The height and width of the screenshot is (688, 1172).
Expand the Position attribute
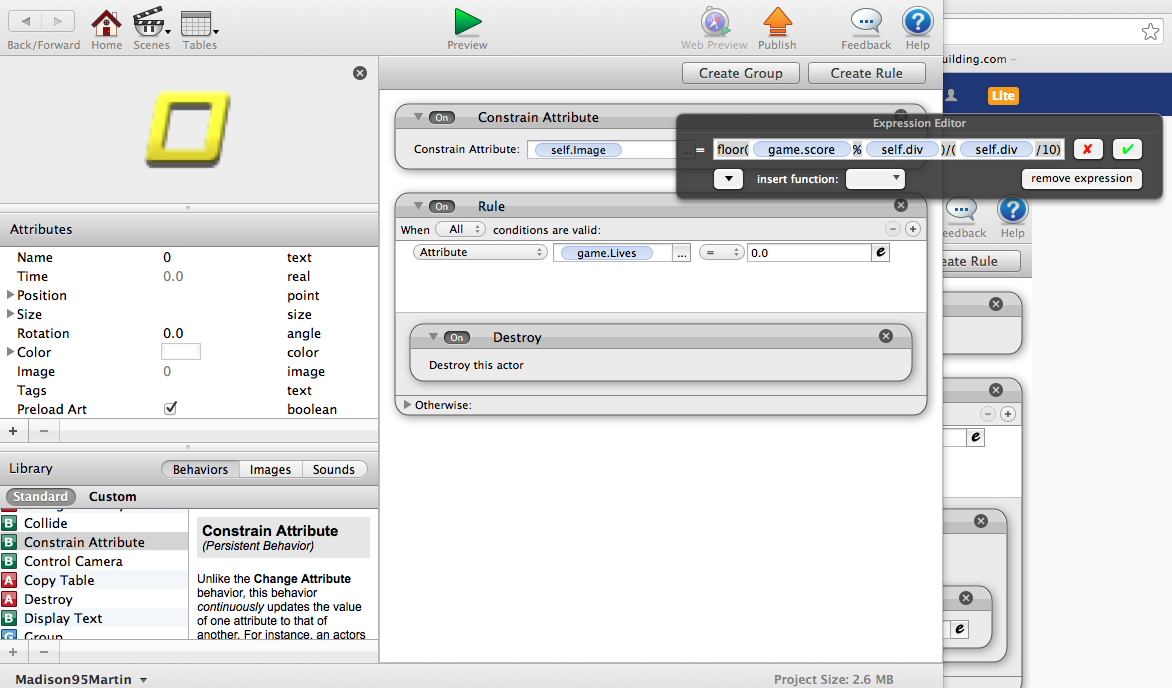point(10,295)
